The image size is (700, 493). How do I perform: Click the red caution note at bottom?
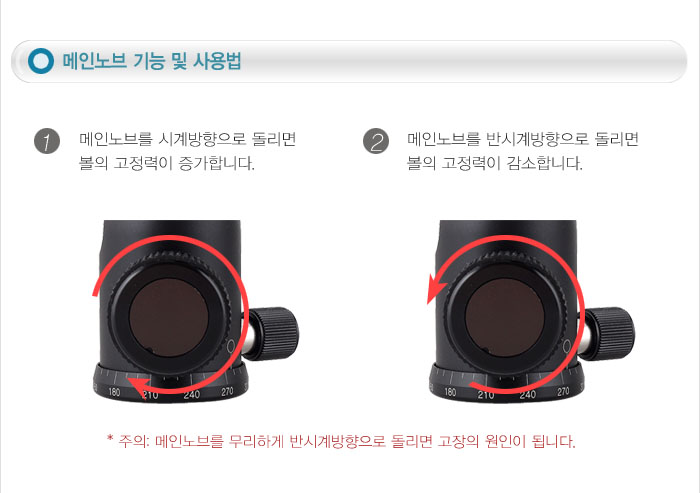coord(341,441)
